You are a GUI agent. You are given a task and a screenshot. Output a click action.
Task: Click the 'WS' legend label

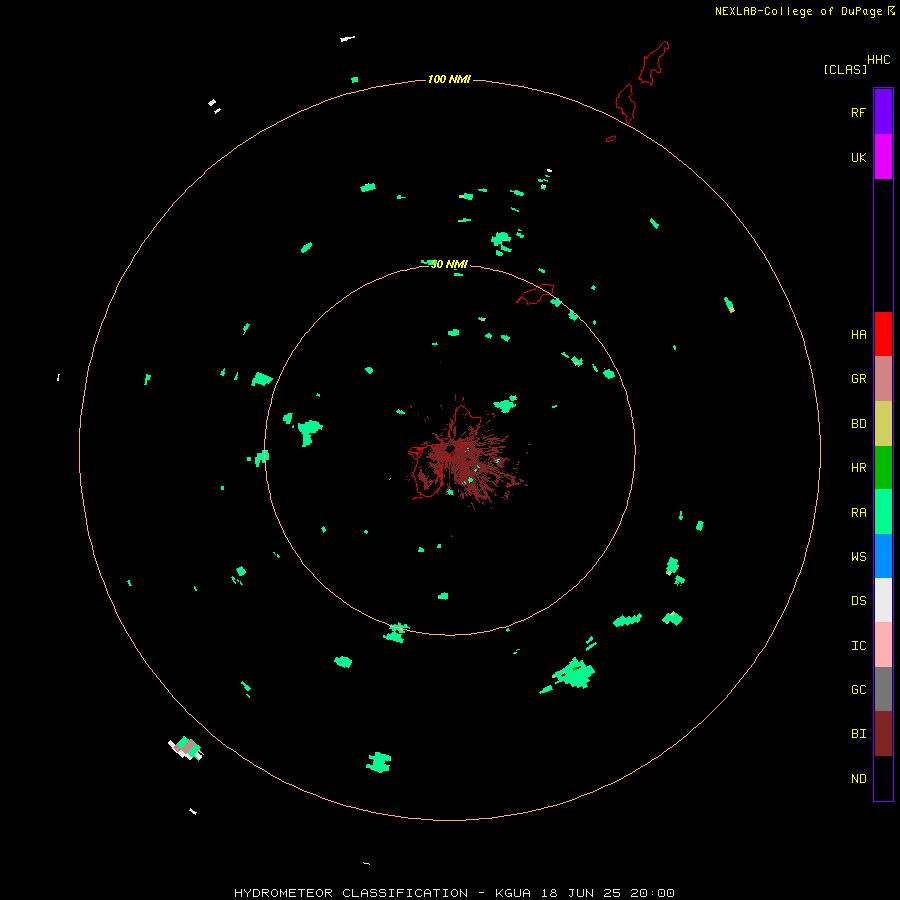858,556
